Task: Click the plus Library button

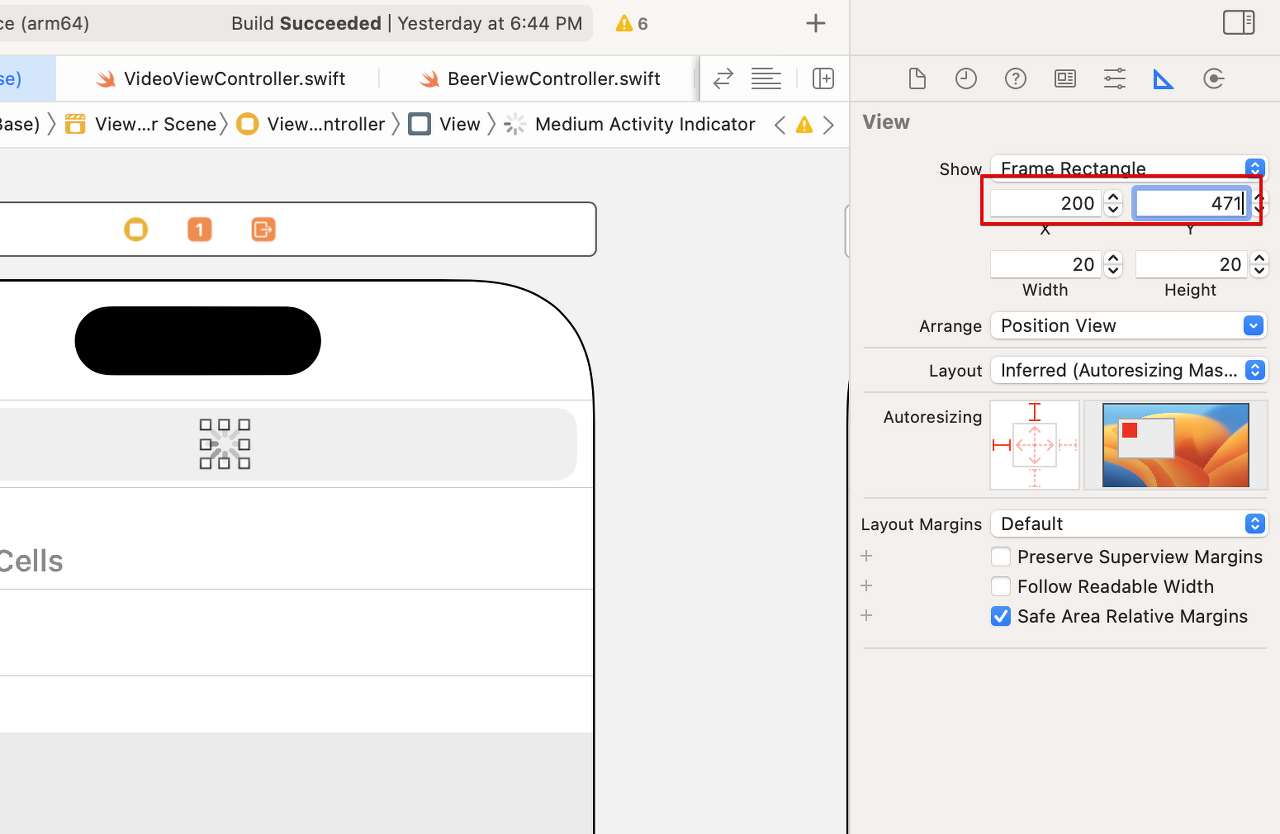Action: 816,23
